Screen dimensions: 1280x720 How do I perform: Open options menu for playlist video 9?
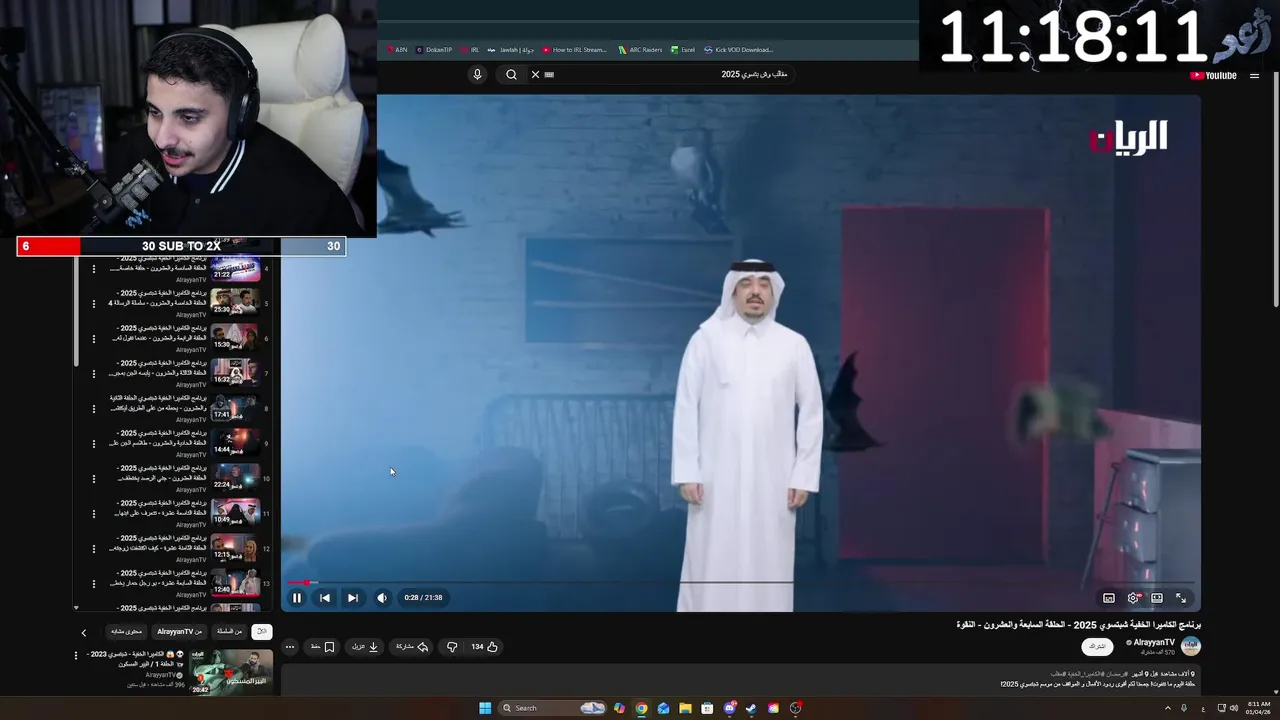coord(94,444)
